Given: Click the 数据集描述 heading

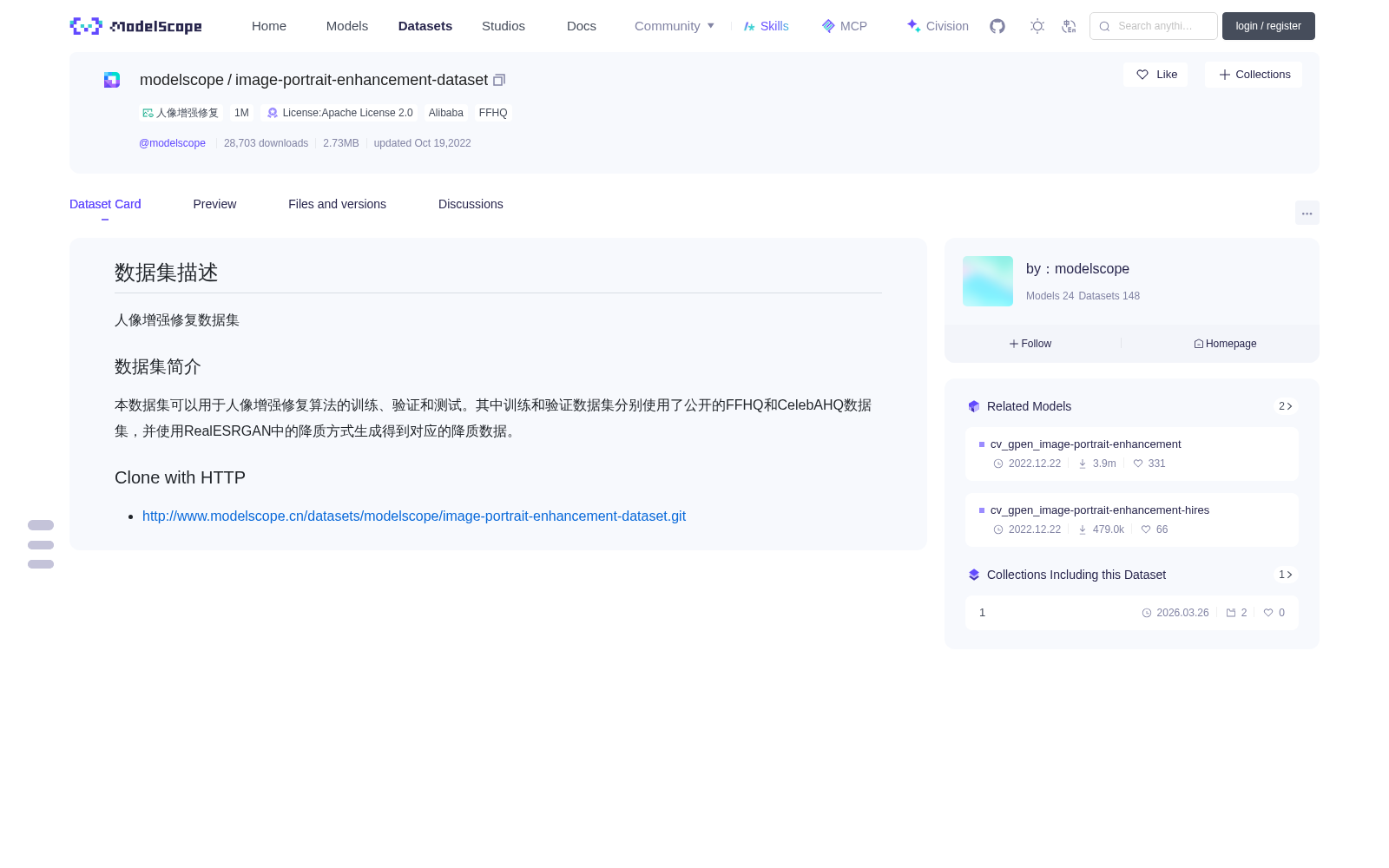Looking at the screenshot, I should click(166, 273).
